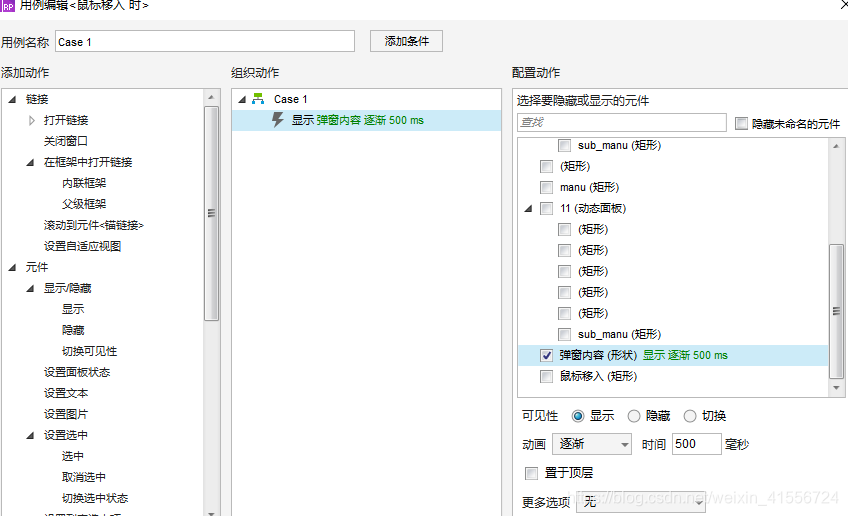Viewport: 848px width, 516px height.
Task: Collapse the 元件 tree group
Action: pyautogui.click(x=12, y=267)
